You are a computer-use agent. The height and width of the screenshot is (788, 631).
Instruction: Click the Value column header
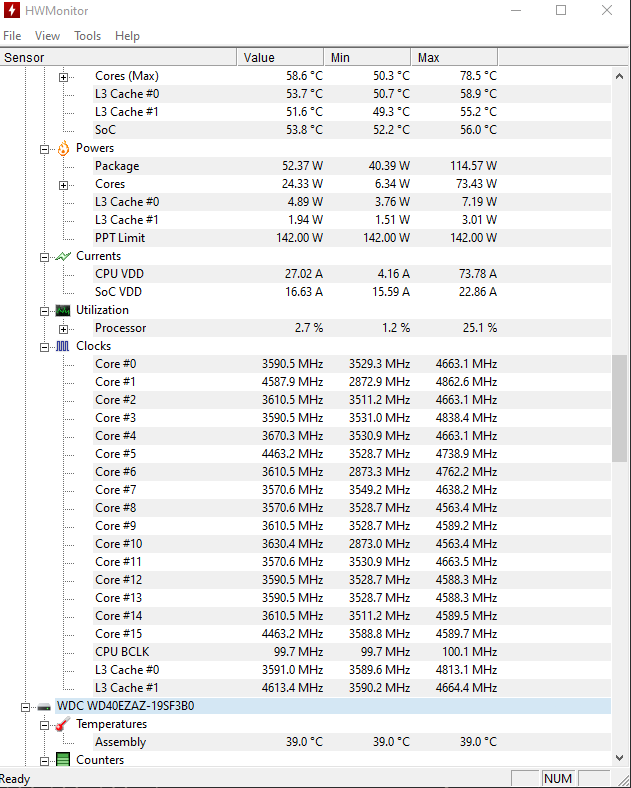pyautogui.click(x=280, y=57)
